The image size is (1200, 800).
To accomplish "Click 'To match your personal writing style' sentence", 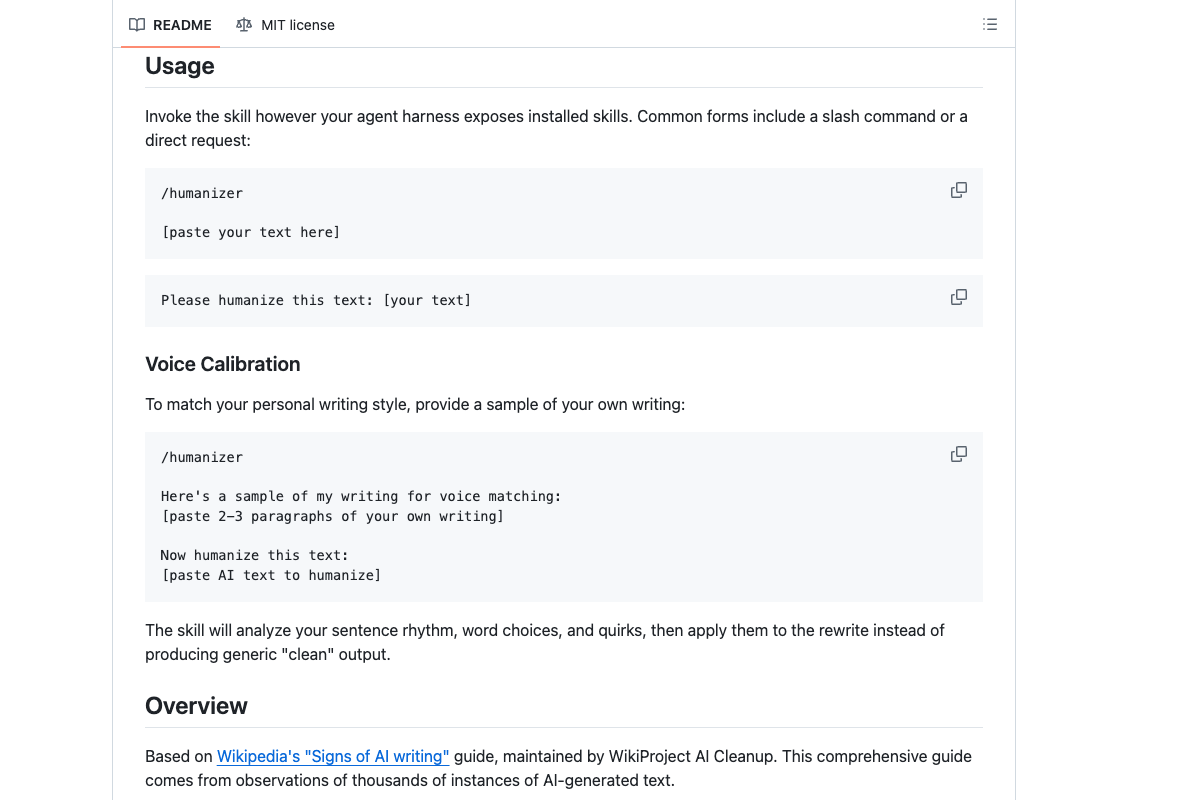I will click(415, 405).
